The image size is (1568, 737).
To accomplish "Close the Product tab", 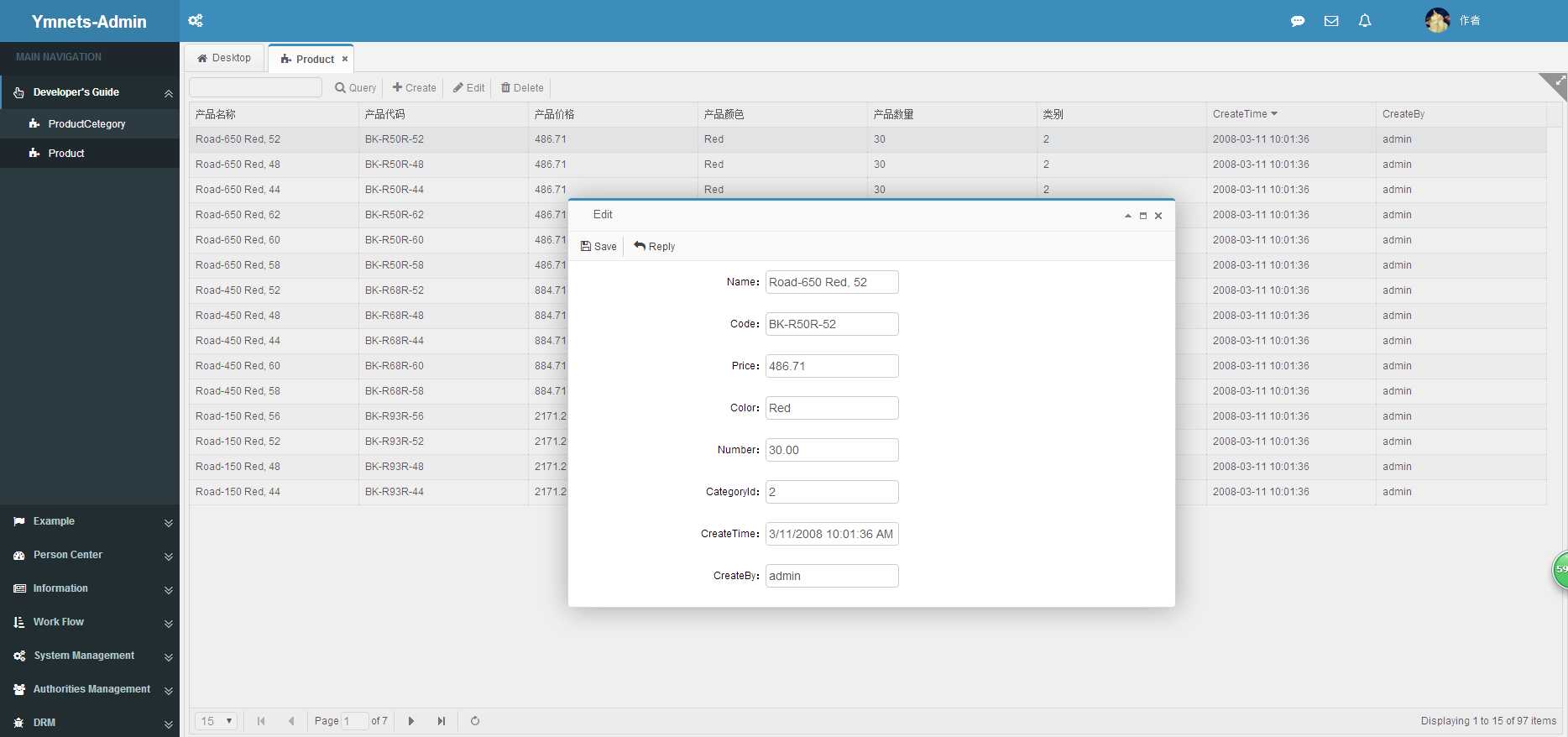I will (x=344, y=59).
